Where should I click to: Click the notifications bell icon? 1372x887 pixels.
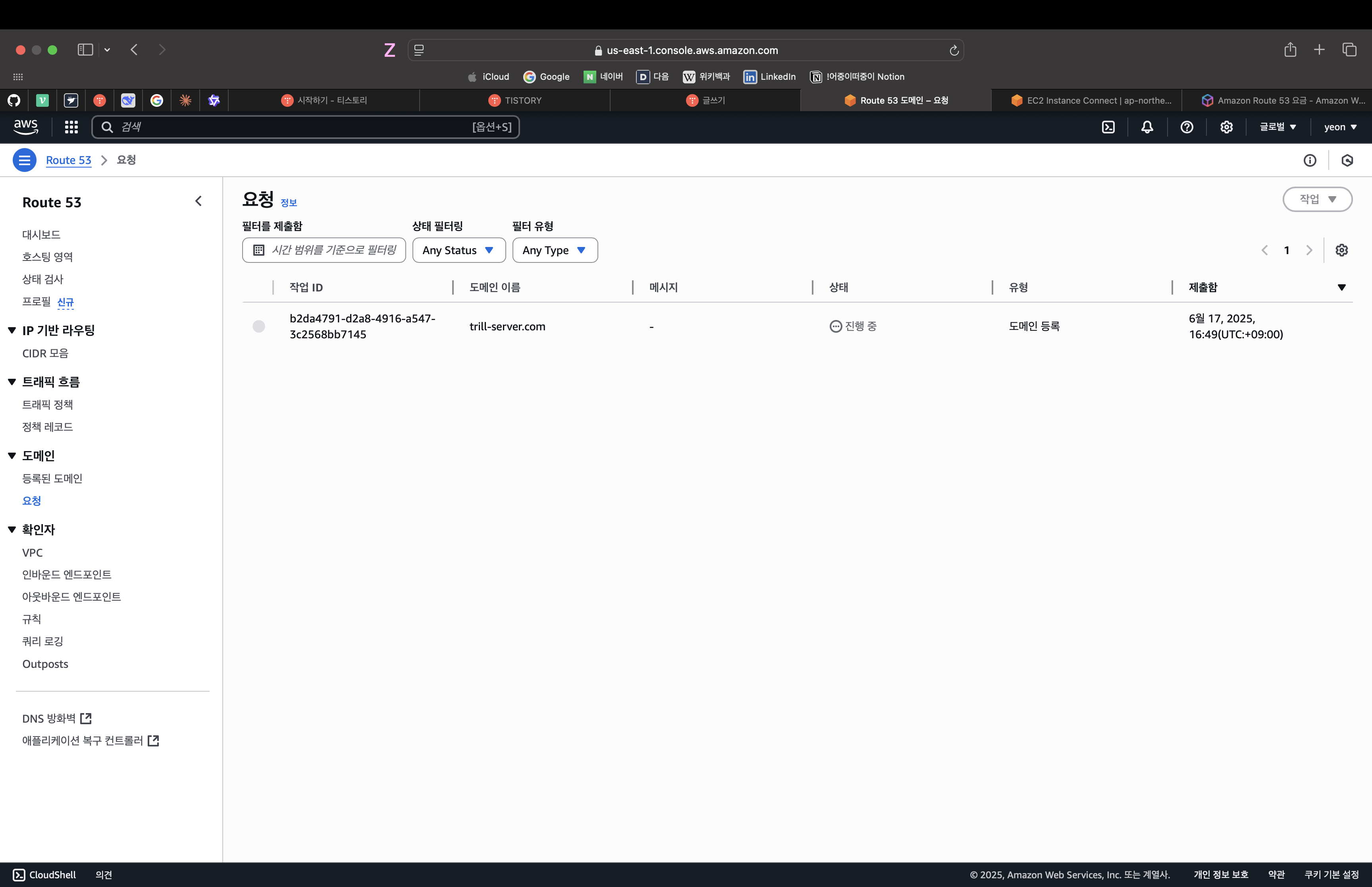point(1147,127)
